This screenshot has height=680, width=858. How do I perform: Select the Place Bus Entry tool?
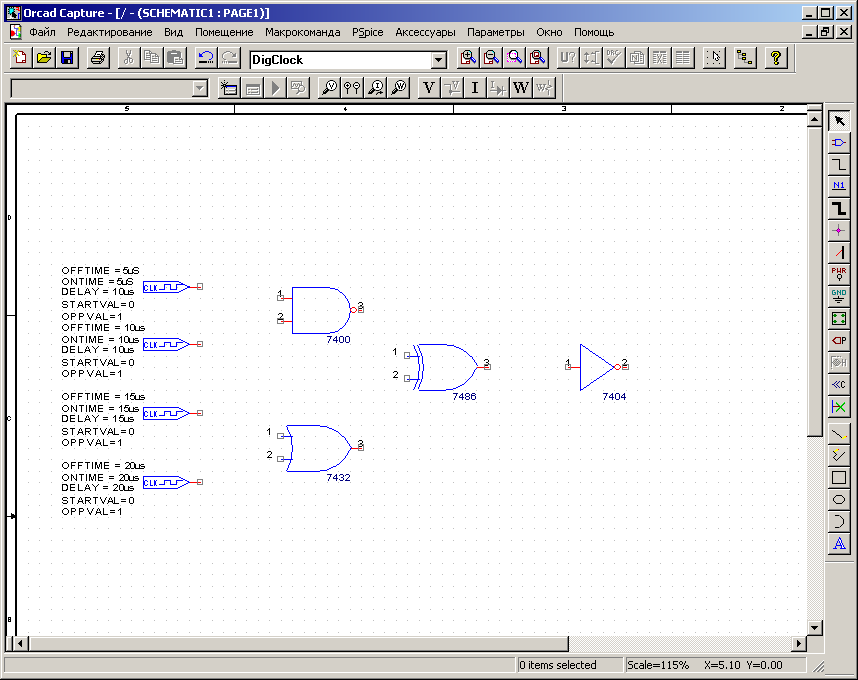click(x=839, y=252)
